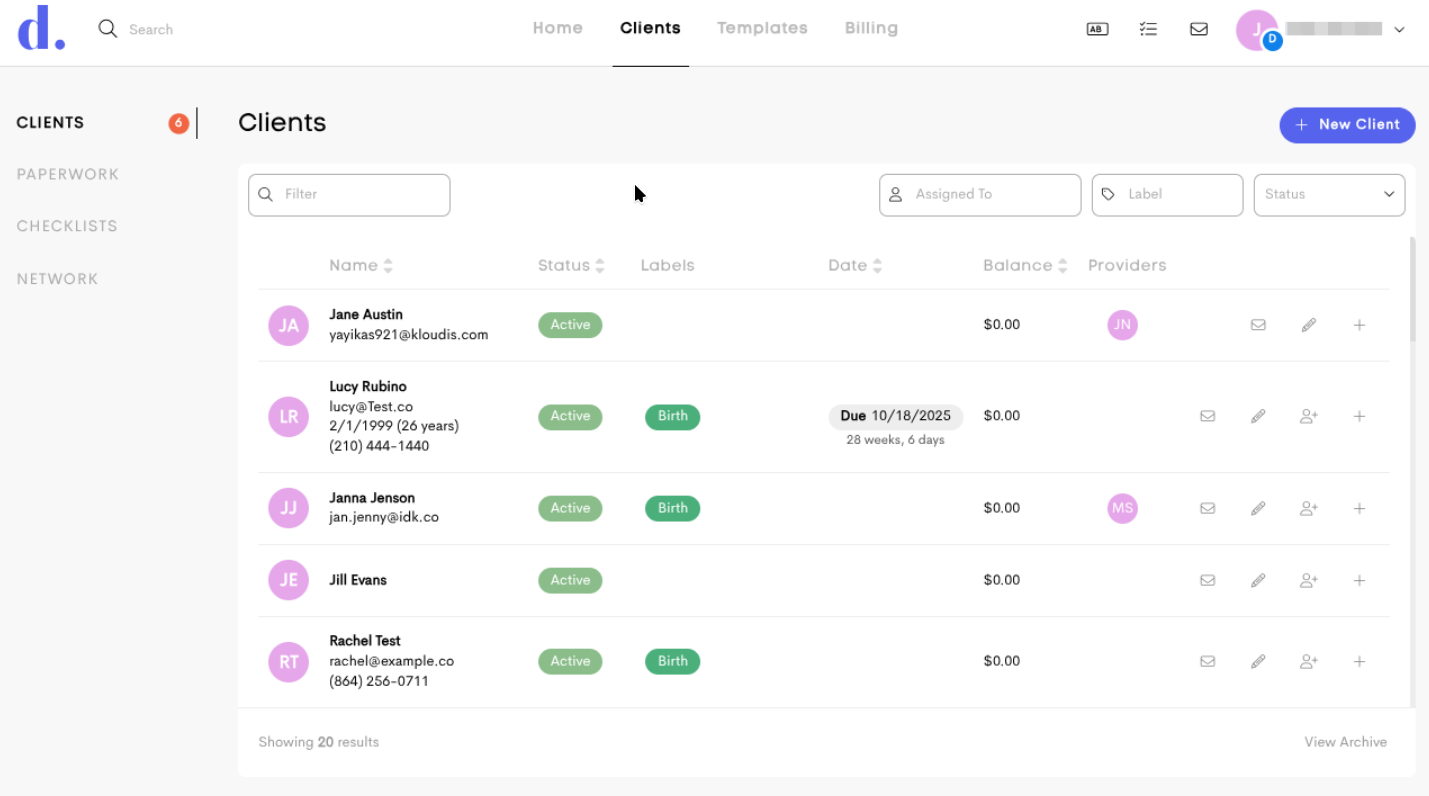Email Jill Evans via envelope icon
Image resolution: width=1429 pixels, height=796 pixels.
pos(1208,580)
